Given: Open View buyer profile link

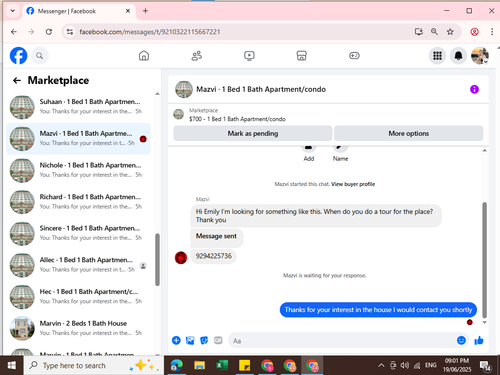Looking at the screenshot, I should tap(353, 184).
